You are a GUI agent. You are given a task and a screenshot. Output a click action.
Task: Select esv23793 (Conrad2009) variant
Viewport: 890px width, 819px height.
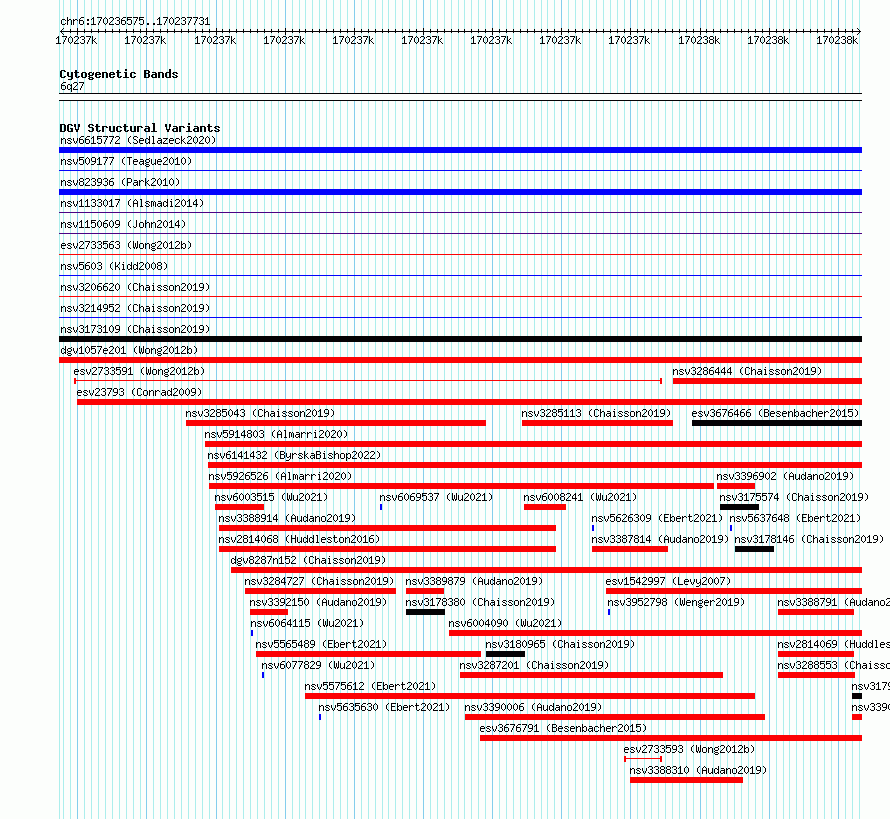point(139,392)
